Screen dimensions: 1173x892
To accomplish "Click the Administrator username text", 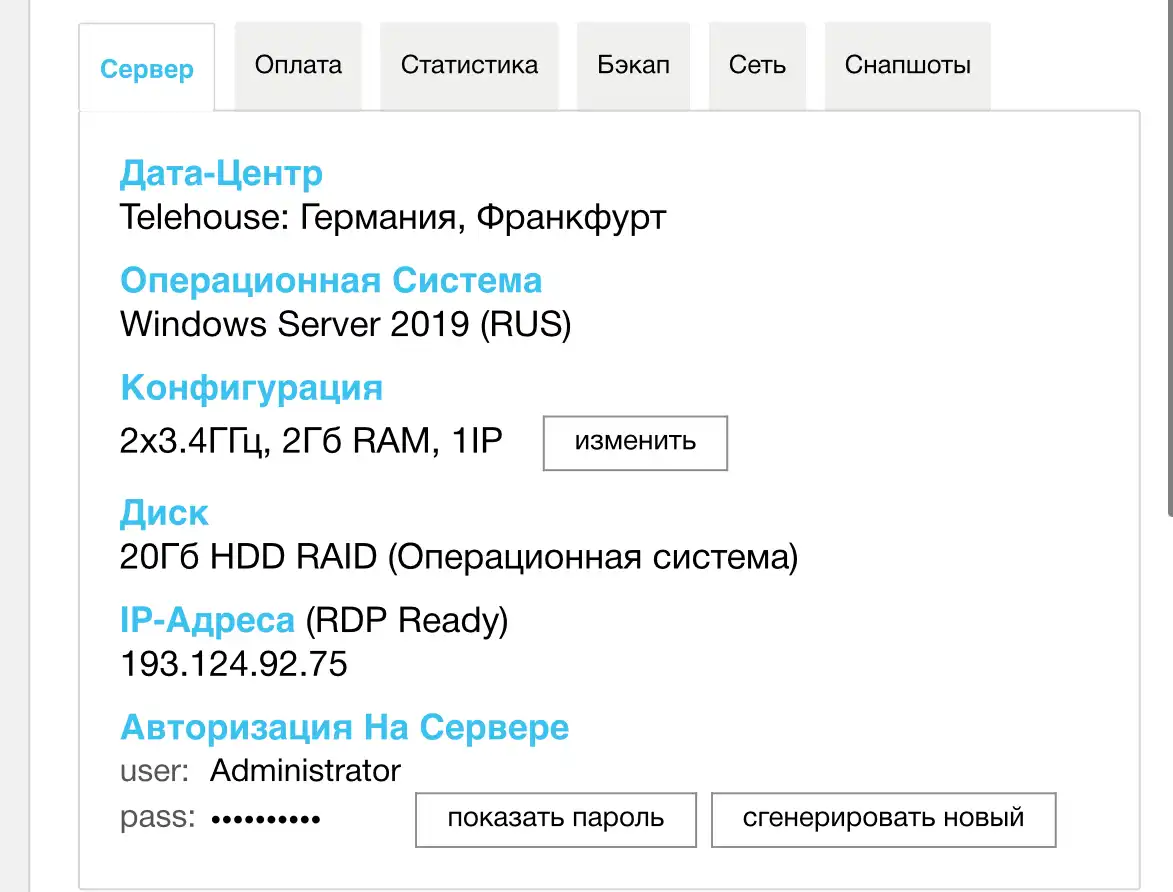I will point(305,771).
